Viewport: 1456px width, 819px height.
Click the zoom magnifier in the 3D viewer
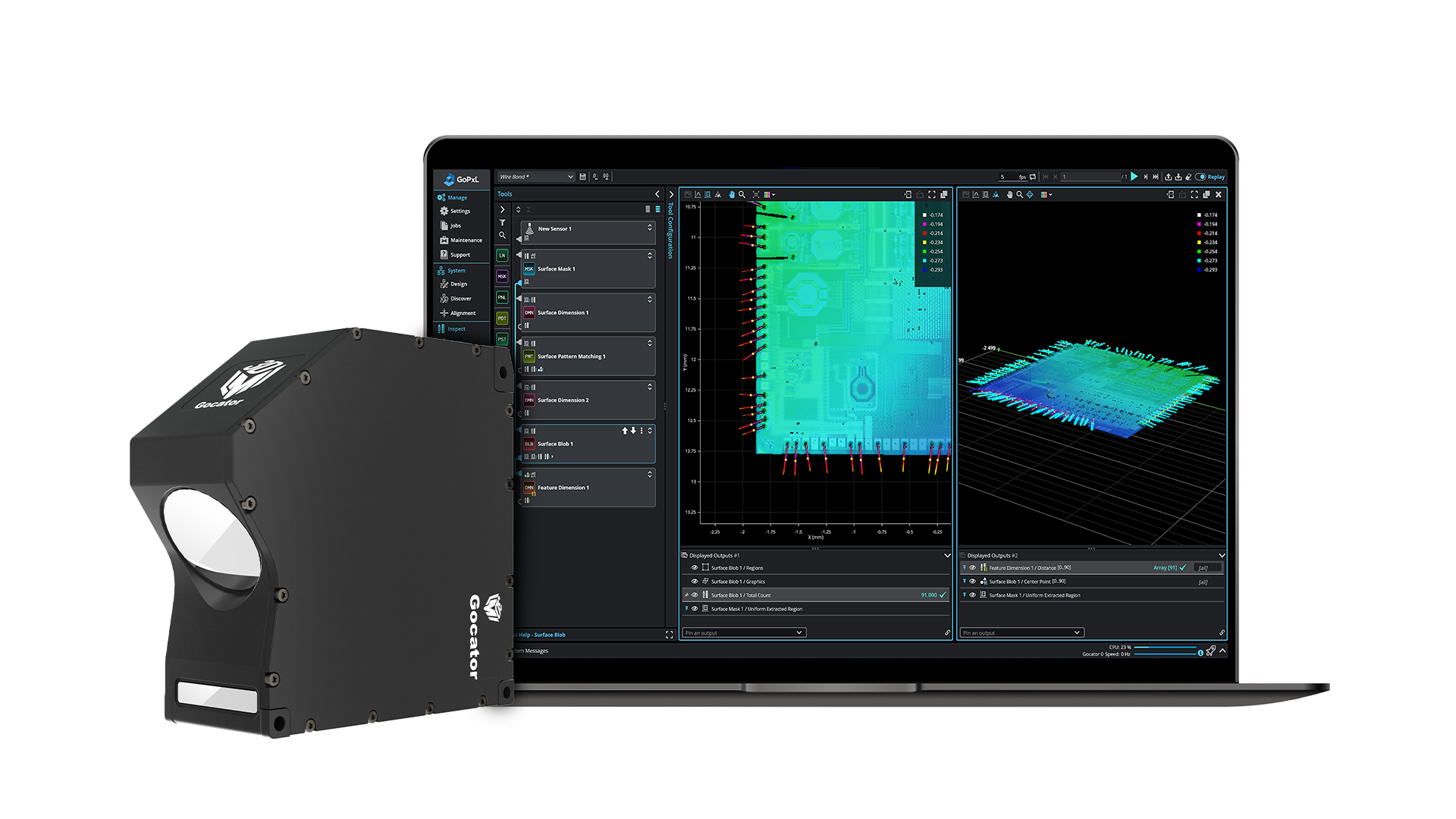[1019, 195]
